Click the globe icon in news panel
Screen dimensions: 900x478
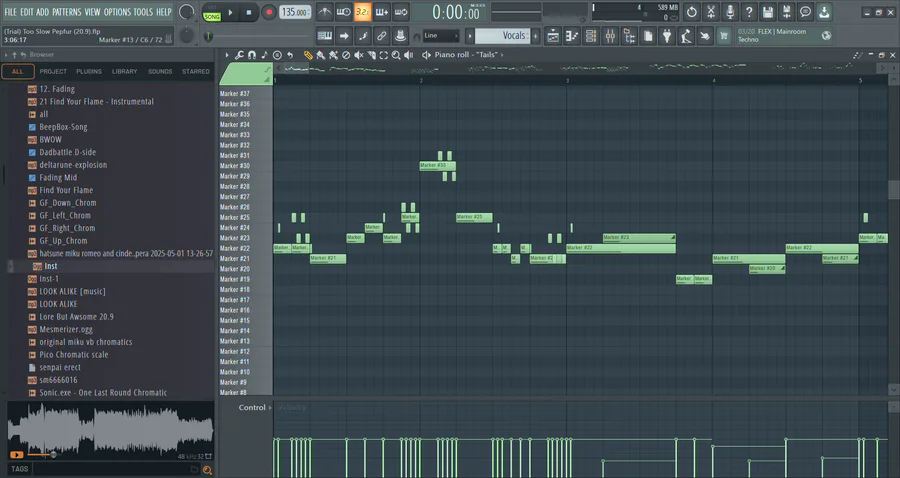point(826,36)
